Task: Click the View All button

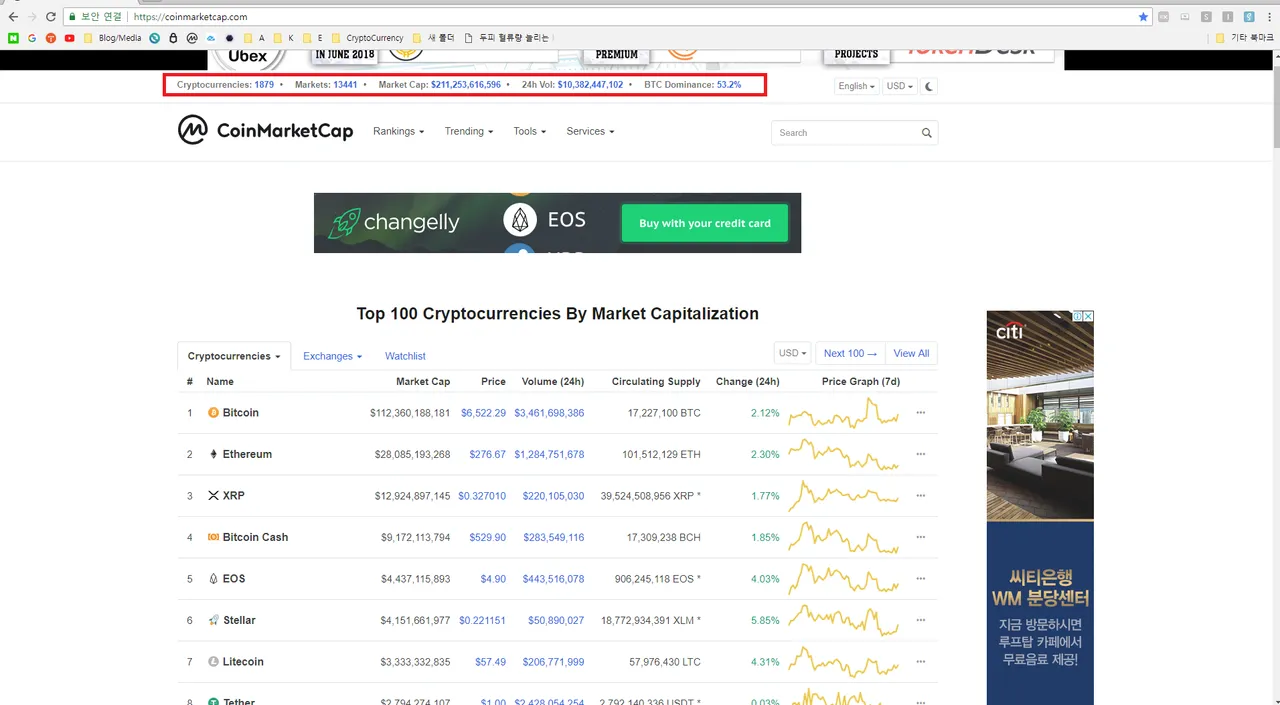Action: 911,353
